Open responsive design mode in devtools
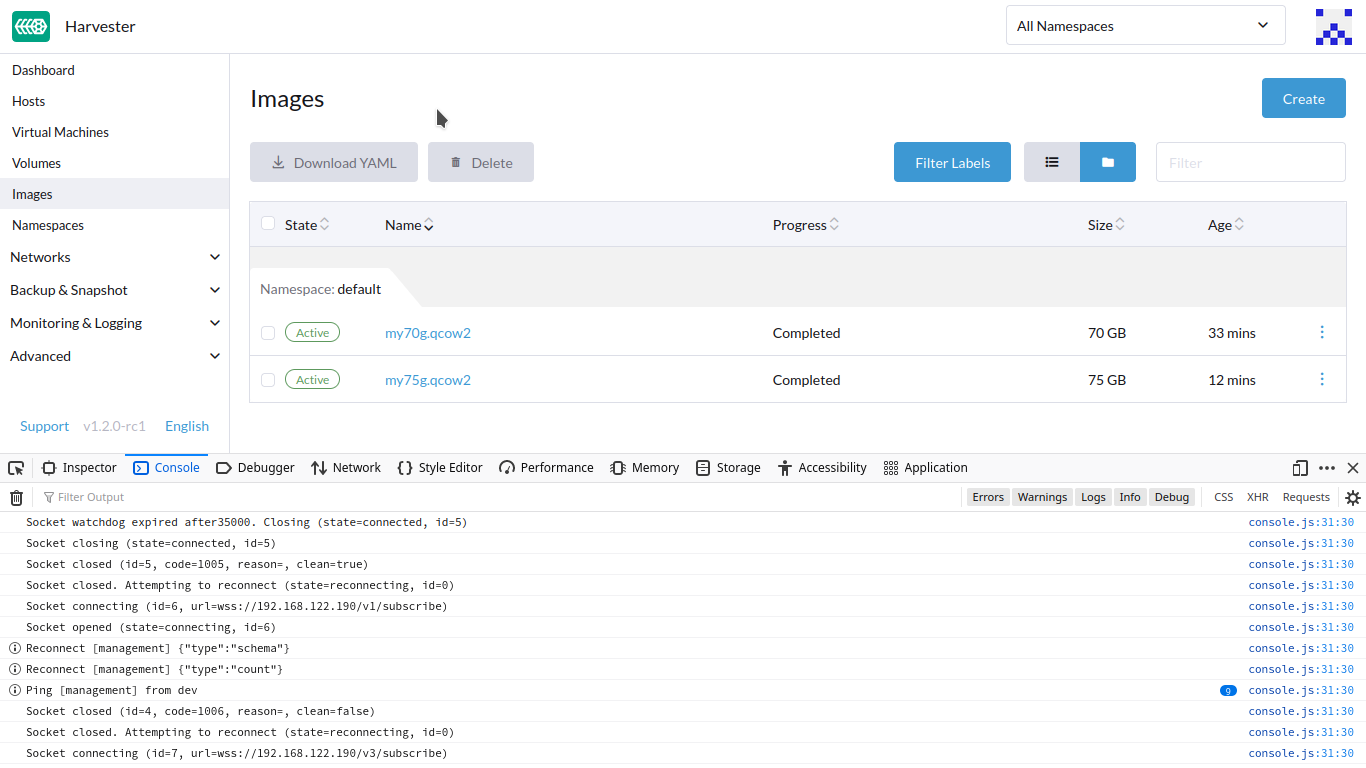 click(1299, 467)
